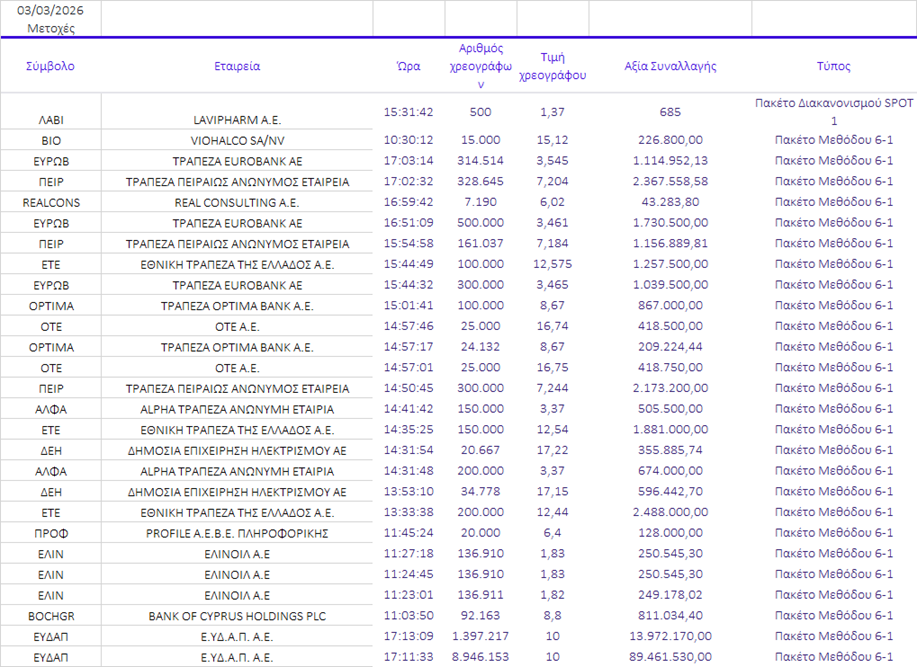The width and height of the screenshot is (917, 667).
Task: Click the Τύπος column header
Action: coord(834,66)
